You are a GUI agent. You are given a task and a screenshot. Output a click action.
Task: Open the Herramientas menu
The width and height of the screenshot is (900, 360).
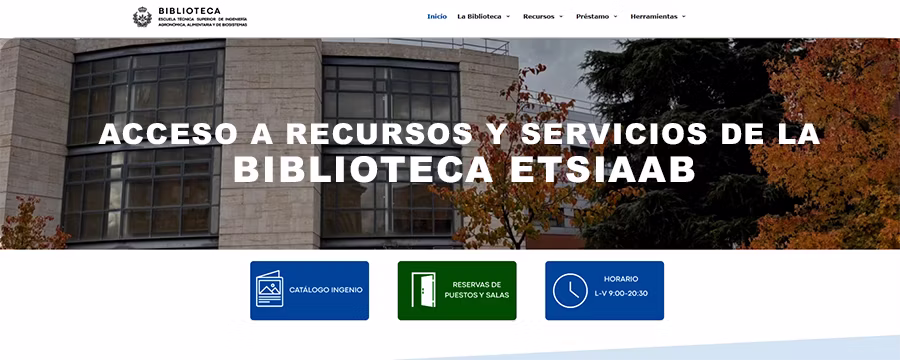click(x=654, y=17)
